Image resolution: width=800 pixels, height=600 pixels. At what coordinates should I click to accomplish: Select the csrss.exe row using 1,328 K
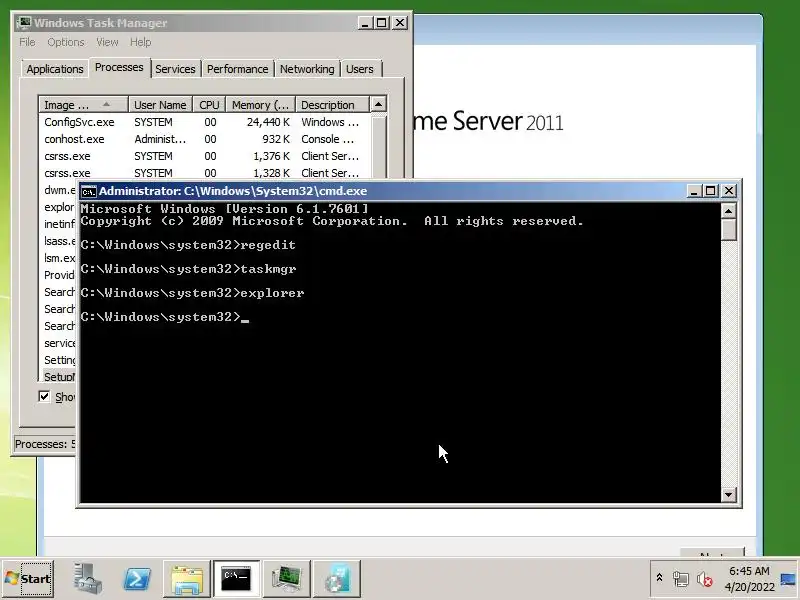[204, 172]
